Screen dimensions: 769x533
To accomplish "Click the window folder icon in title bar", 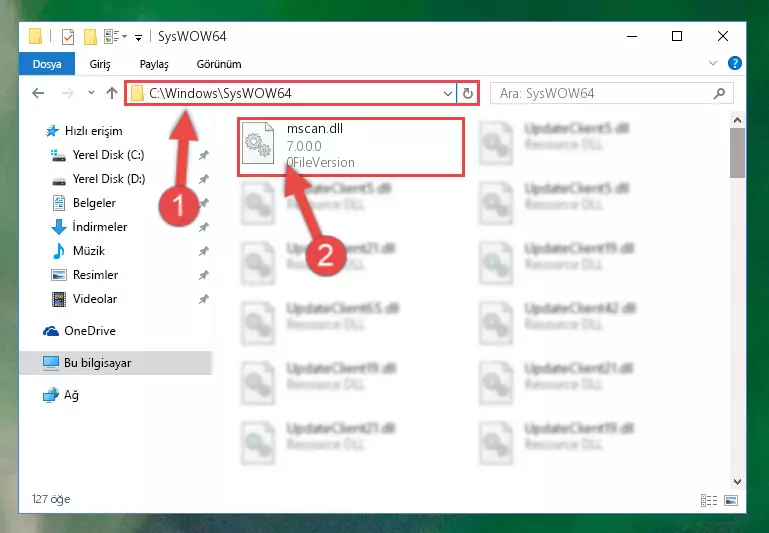I will tap(35, 36).
